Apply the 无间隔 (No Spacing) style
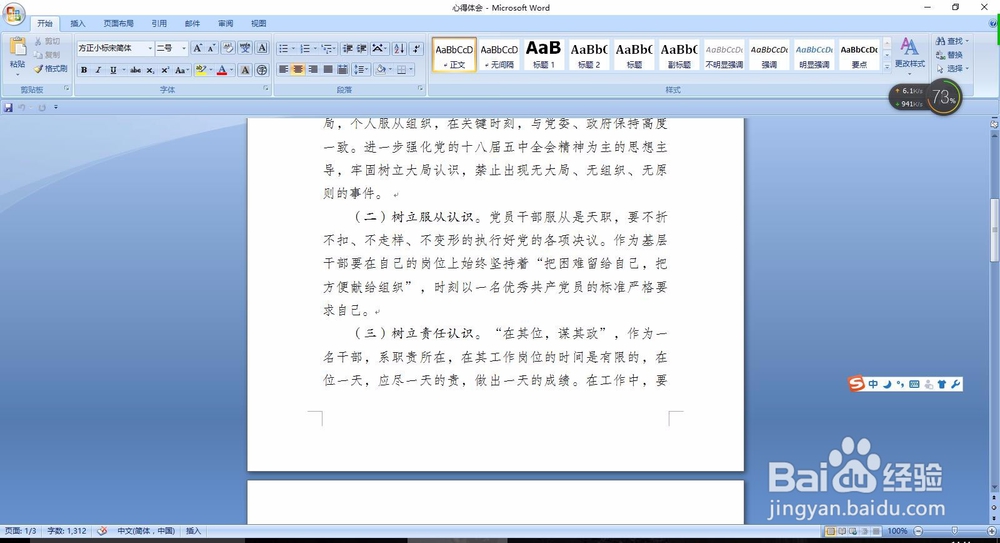This screenshot has height=543, width=1000. (499, 54)
